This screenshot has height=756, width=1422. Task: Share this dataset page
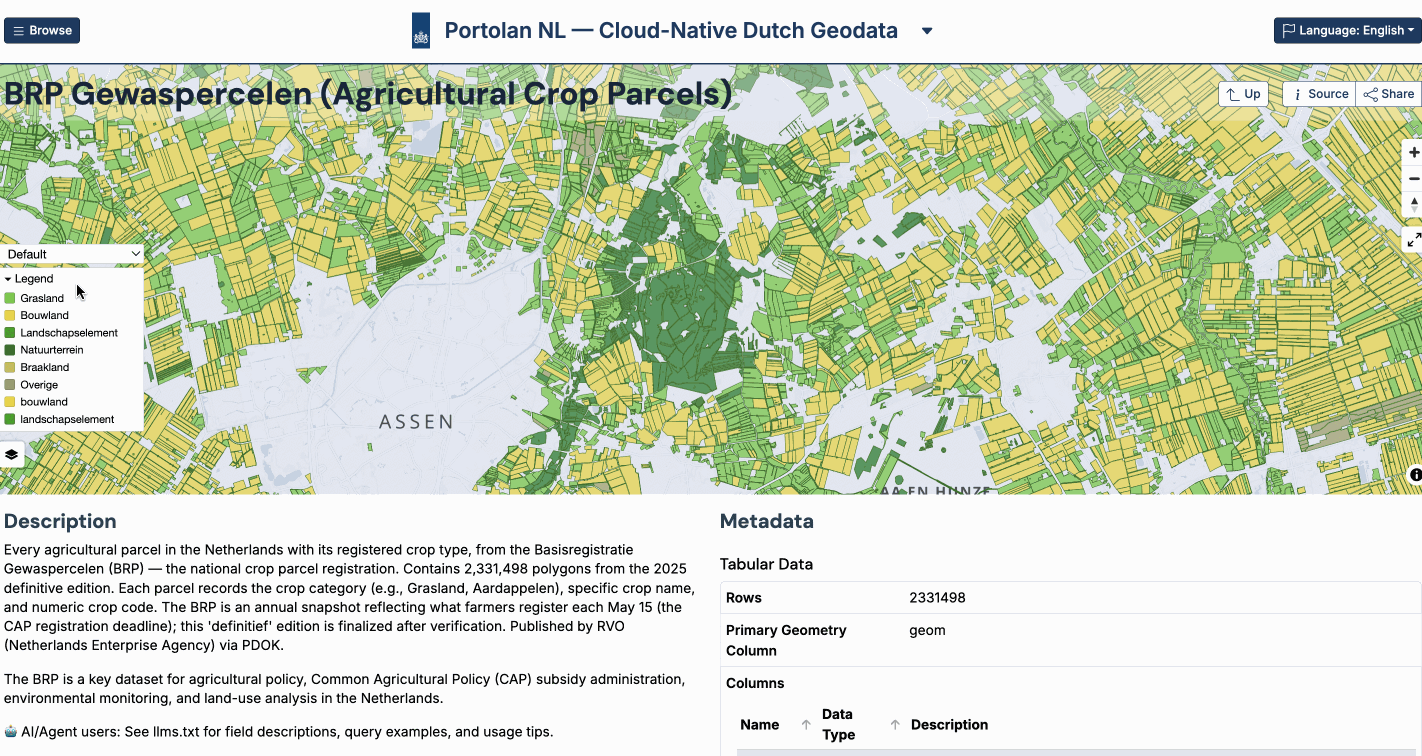[1389, 94]
